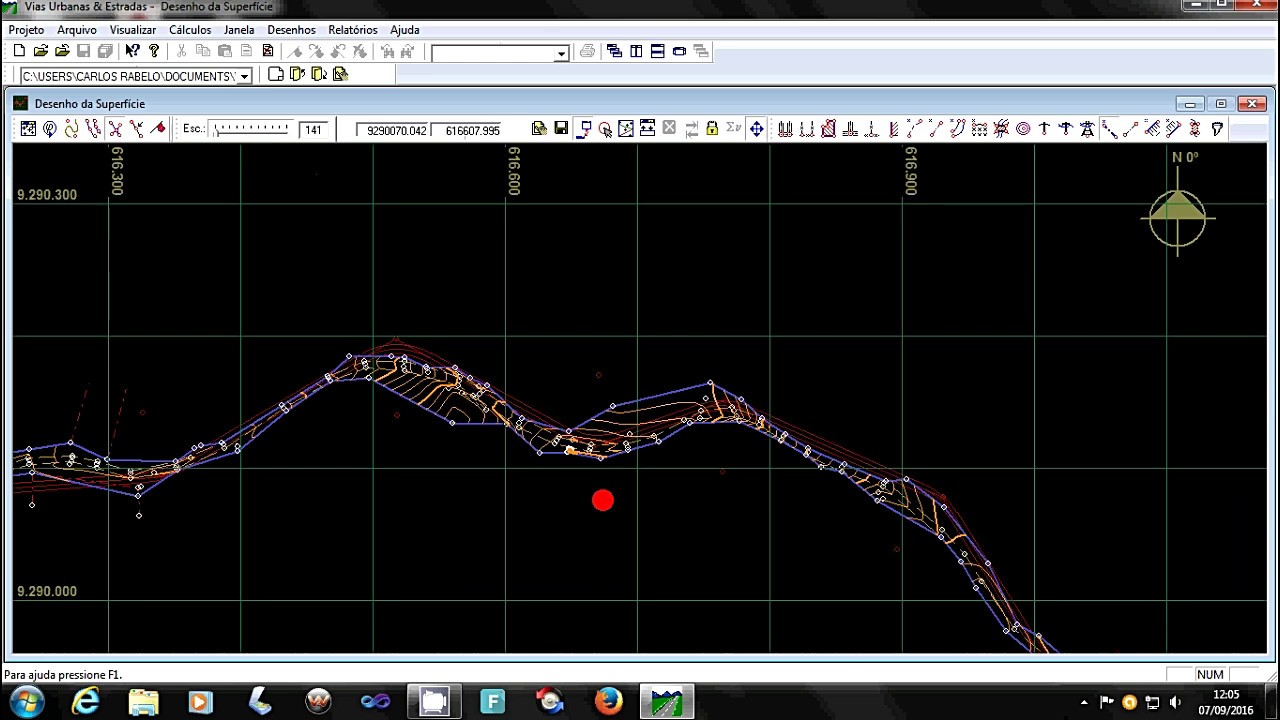Image resolution: width=1280 pixels, height=720 pixels.
Task: Click the swap arrows icon in drawing toolbar
Action: point(691,129)
